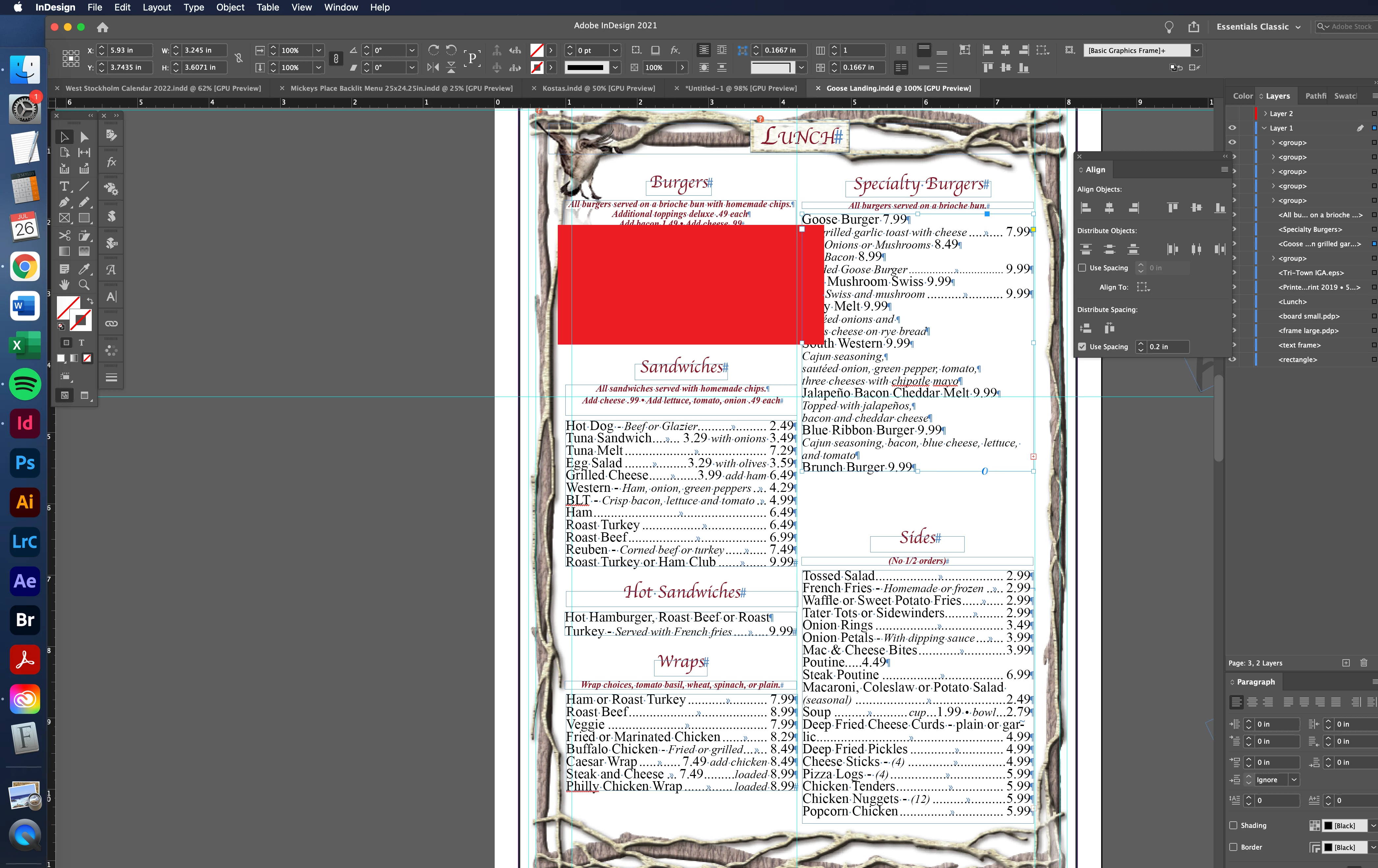The height and width of the screenshot is (868, 1378).
Task: Activate the Zoom tool
Action: point(84,285)
